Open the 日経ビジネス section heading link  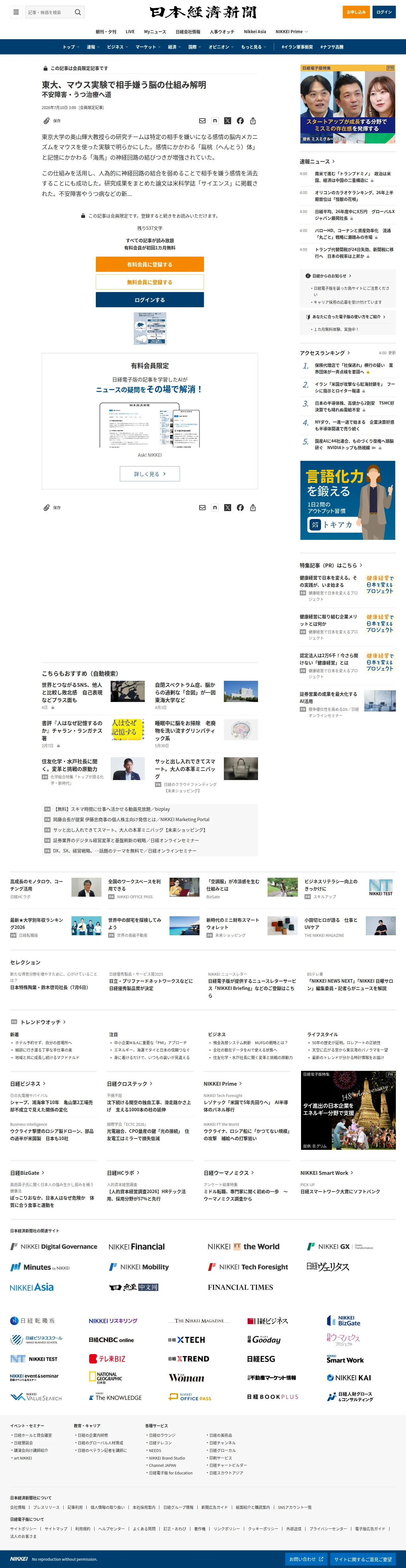[x=28, y=1084]
